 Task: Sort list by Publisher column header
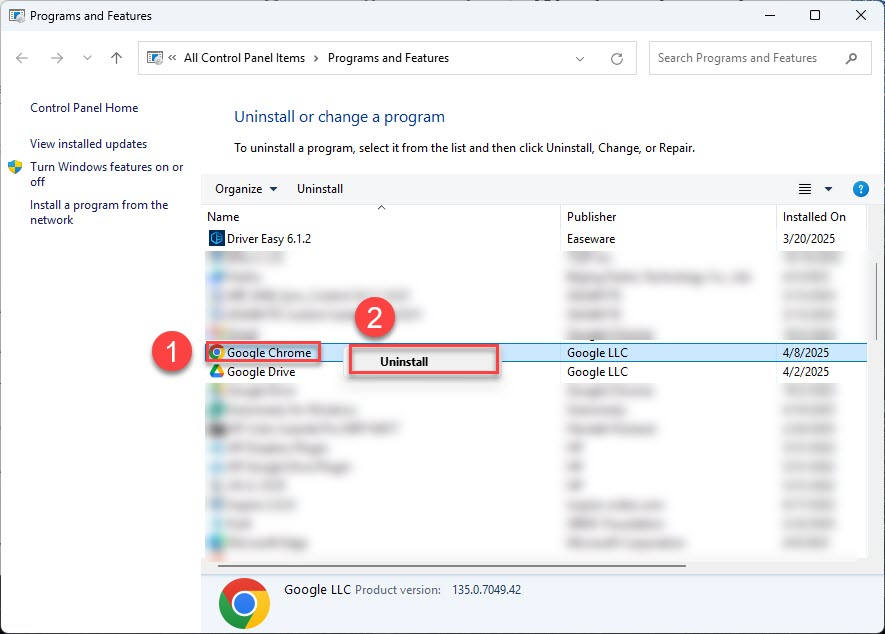click(x=592, y=216)
